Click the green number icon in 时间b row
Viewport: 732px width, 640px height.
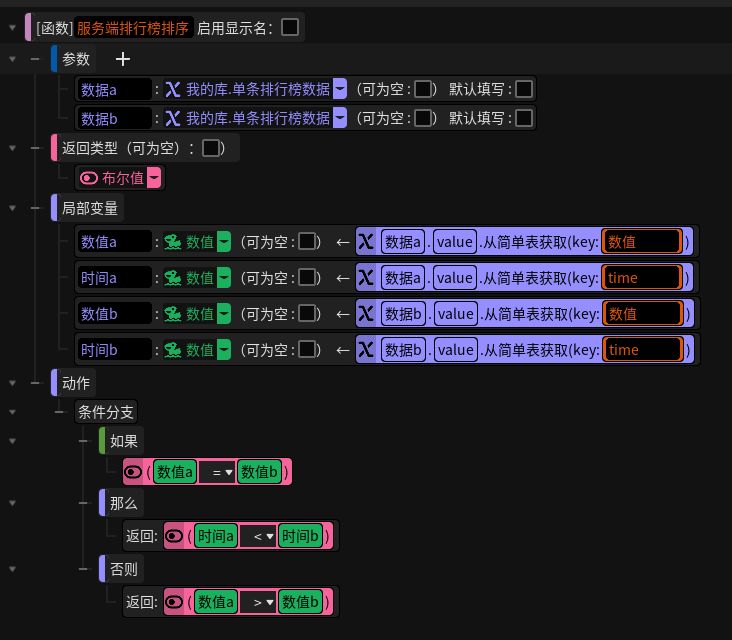[x=173, y=350]
